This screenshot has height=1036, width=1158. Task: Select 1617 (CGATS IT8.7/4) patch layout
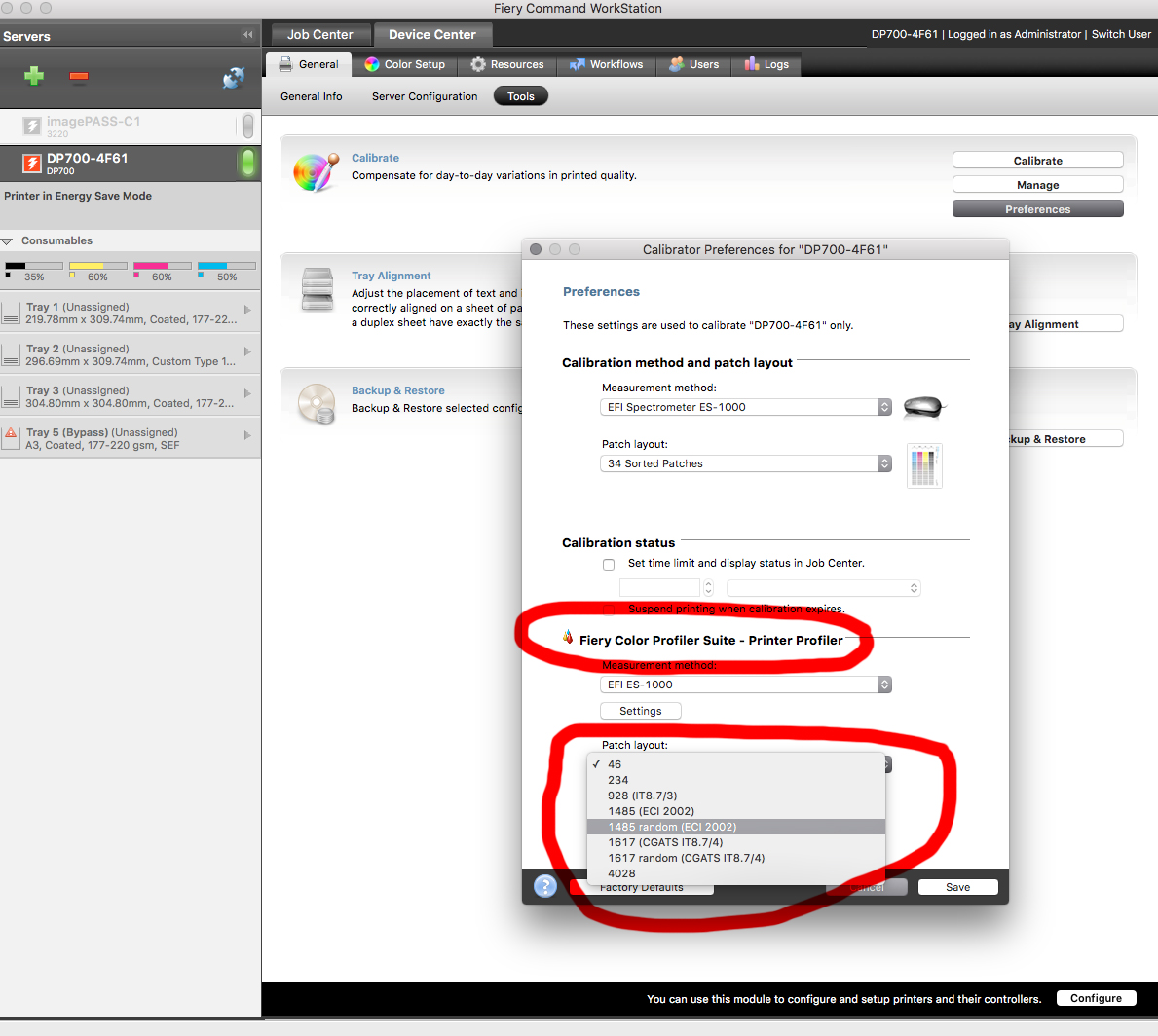(x=735, y=842)
